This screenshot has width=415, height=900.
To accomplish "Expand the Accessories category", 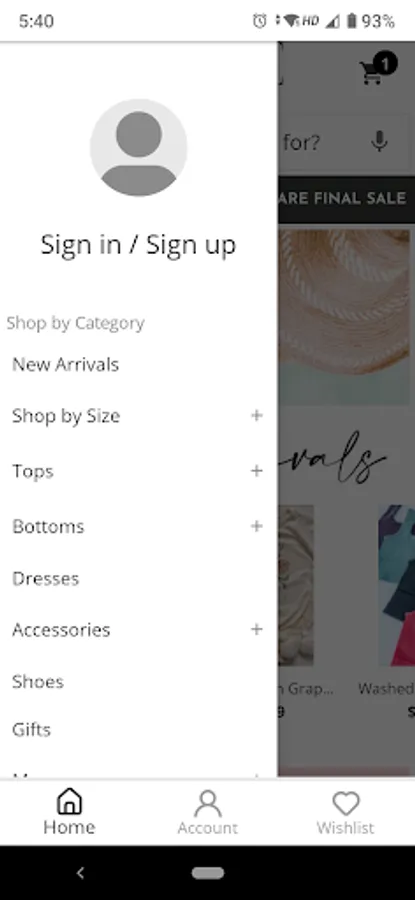I will (257, 629).
